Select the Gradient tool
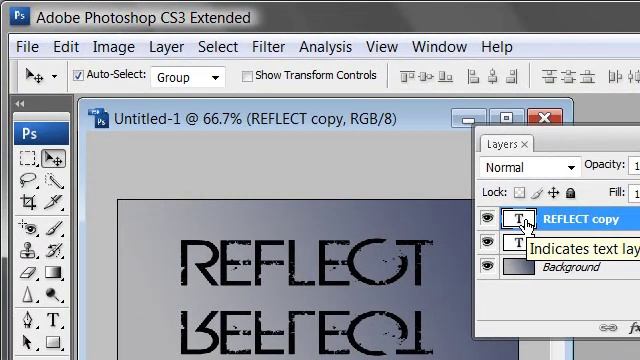Viewport: 640px width, 360px height. click(x=53, y=272)
